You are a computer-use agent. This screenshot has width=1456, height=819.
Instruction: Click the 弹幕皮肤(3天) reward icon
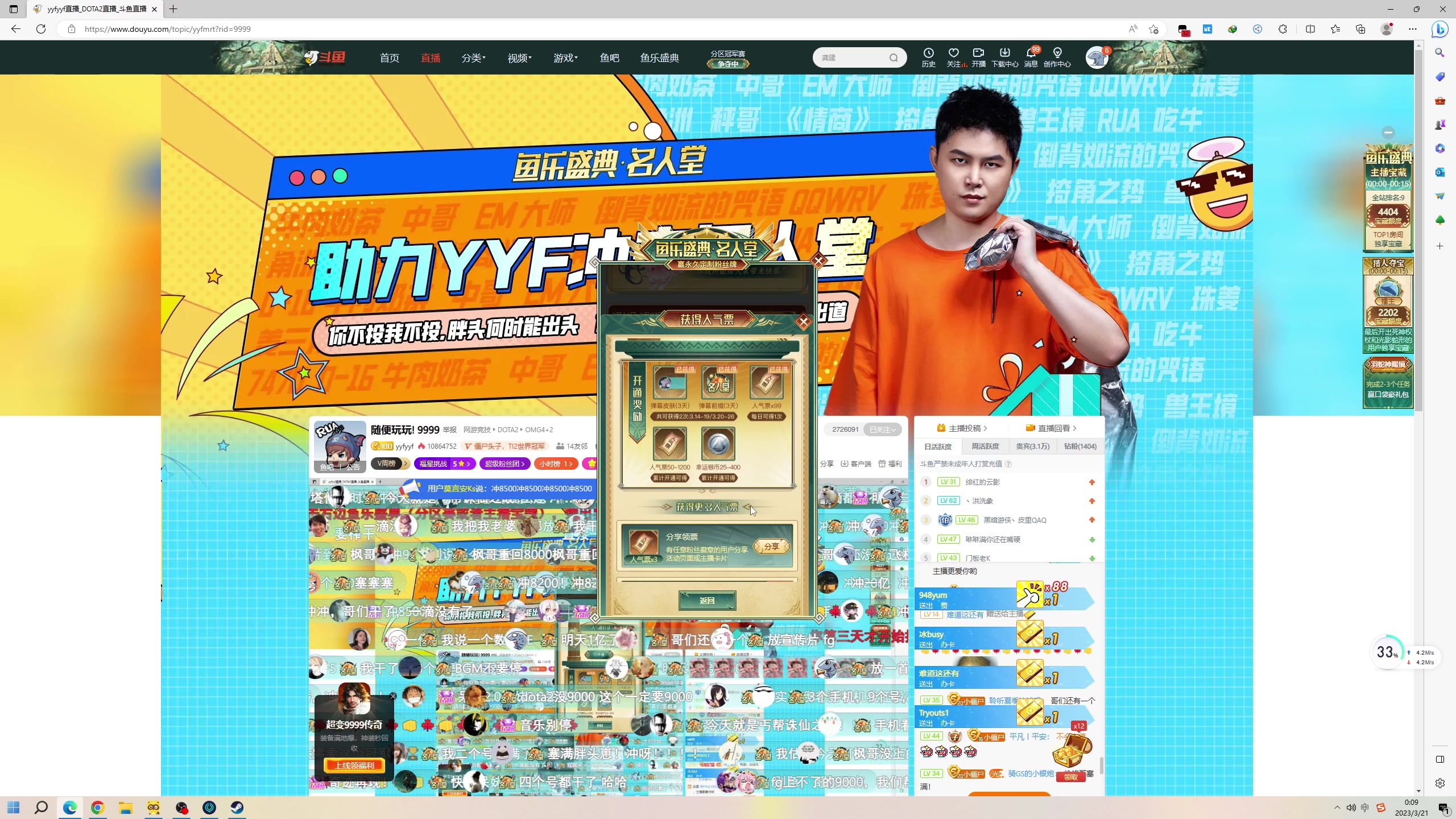click(670, 383)
